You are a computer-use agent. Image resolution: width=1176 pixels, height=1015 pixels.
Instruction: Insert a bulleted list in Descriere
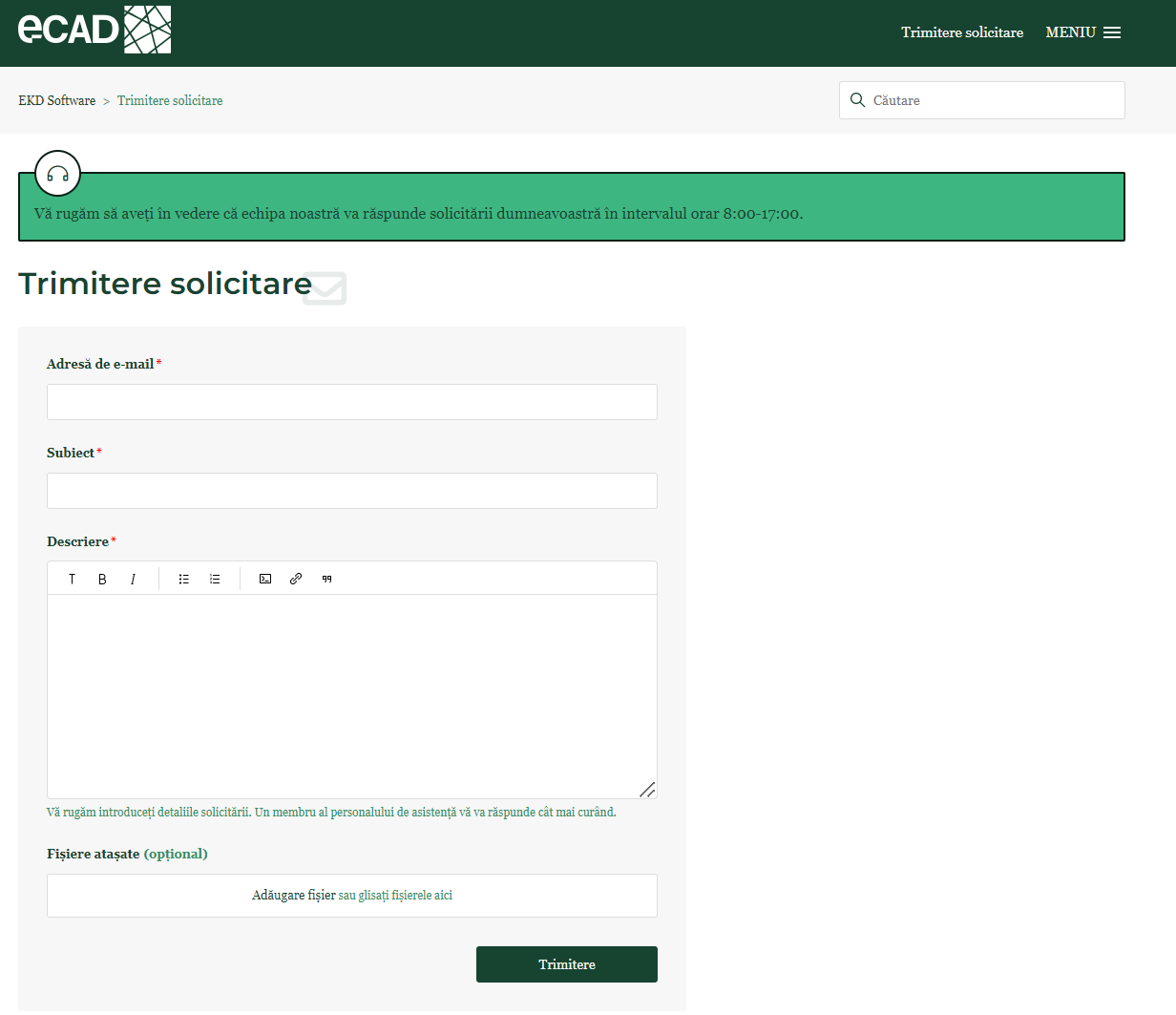[x=184, y=579]
